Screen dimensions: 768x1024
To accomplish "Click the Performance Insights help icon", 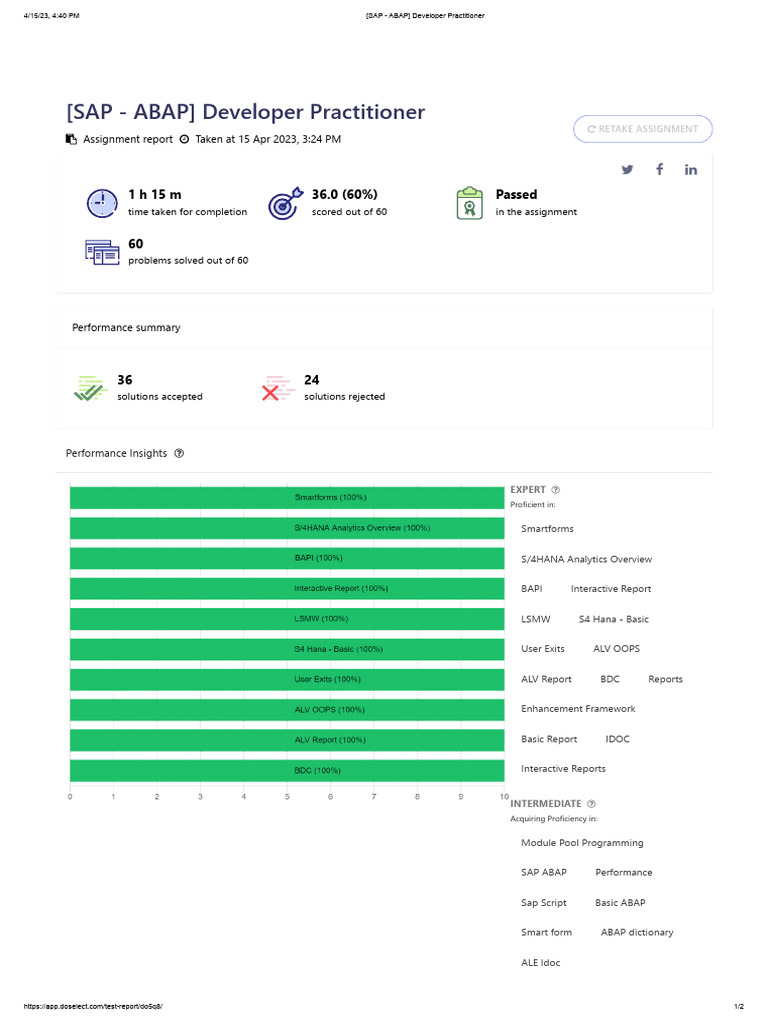I will (x=179, y=453).
